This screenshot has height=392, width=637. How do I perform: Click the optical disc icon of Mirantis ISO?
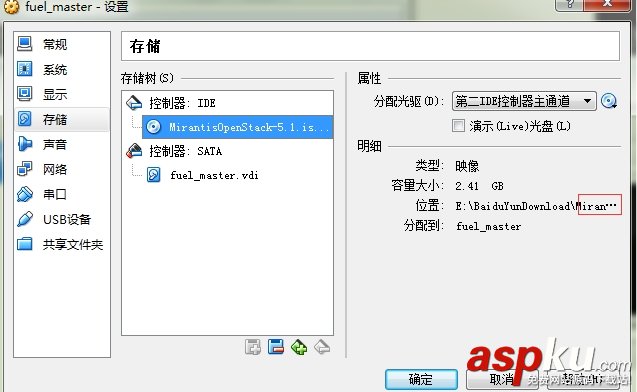(153, 127)
